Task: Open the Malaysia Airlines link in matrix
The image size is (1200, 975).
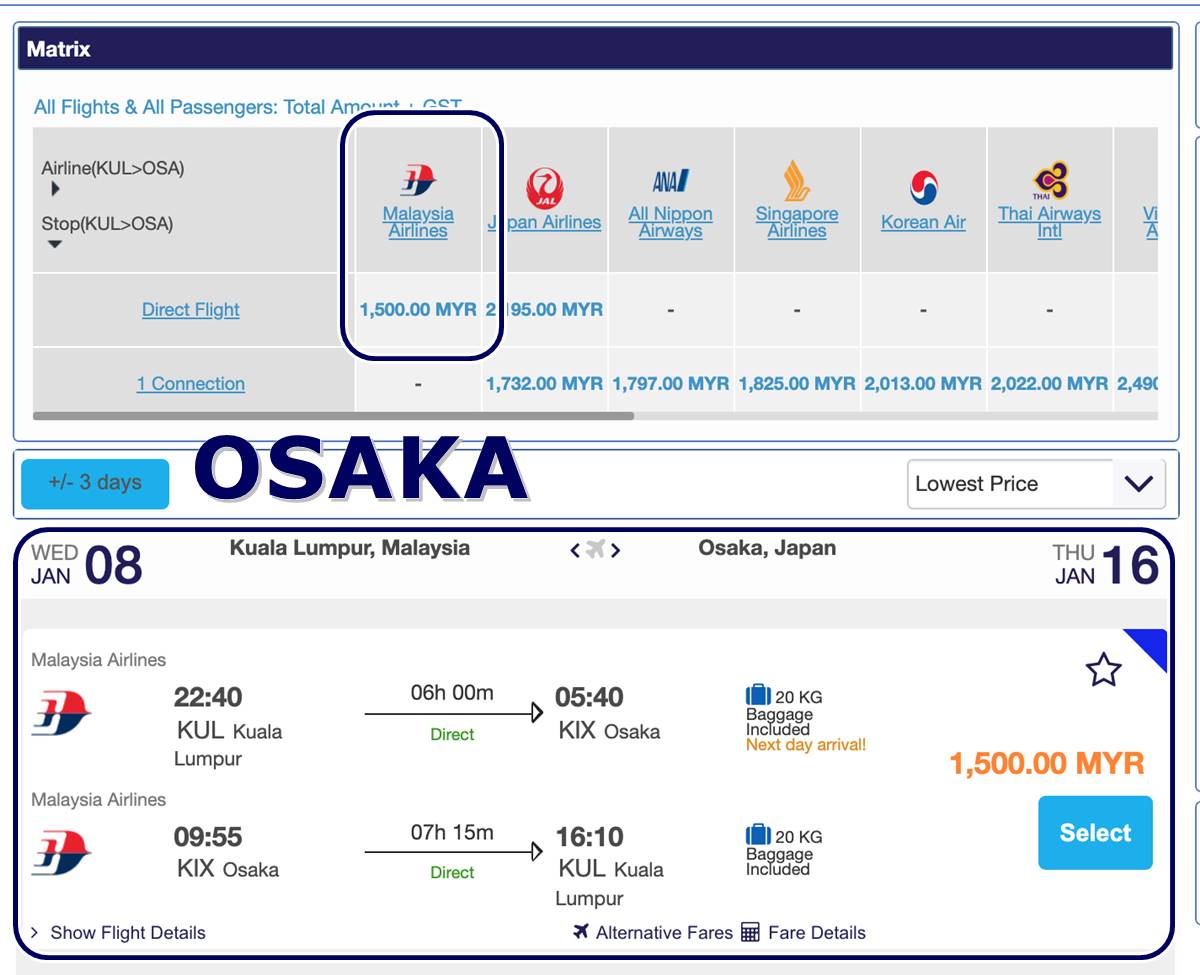Action: click(x=418, y=222)
